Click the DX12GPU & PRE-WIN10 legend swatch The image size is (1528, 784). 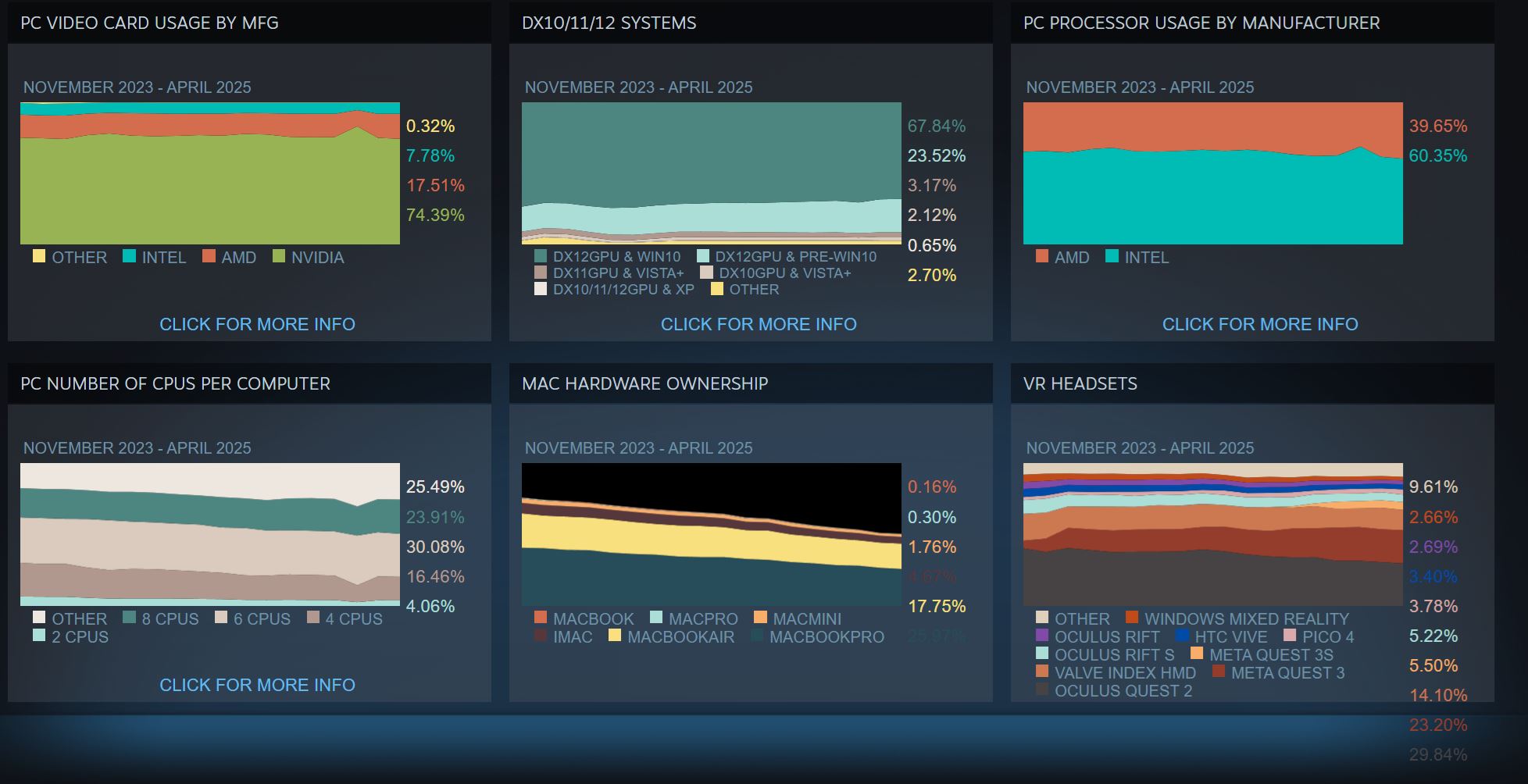click(x=703, y=255)
